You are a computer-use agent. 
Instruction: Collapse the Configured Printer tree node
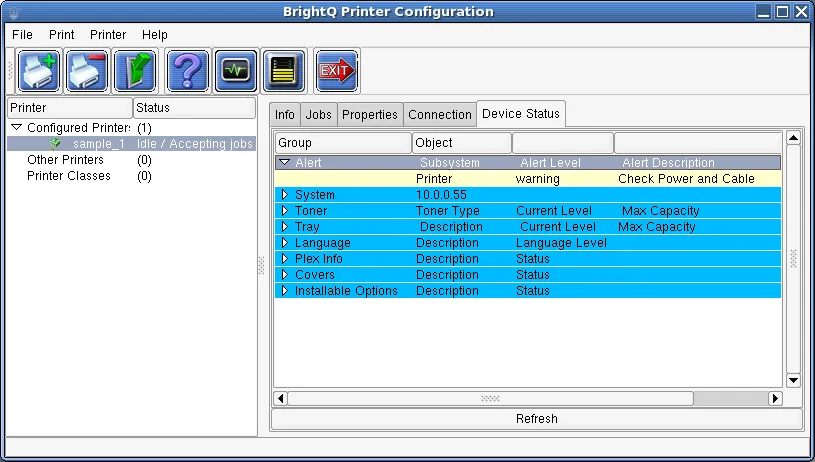(17, 127)
